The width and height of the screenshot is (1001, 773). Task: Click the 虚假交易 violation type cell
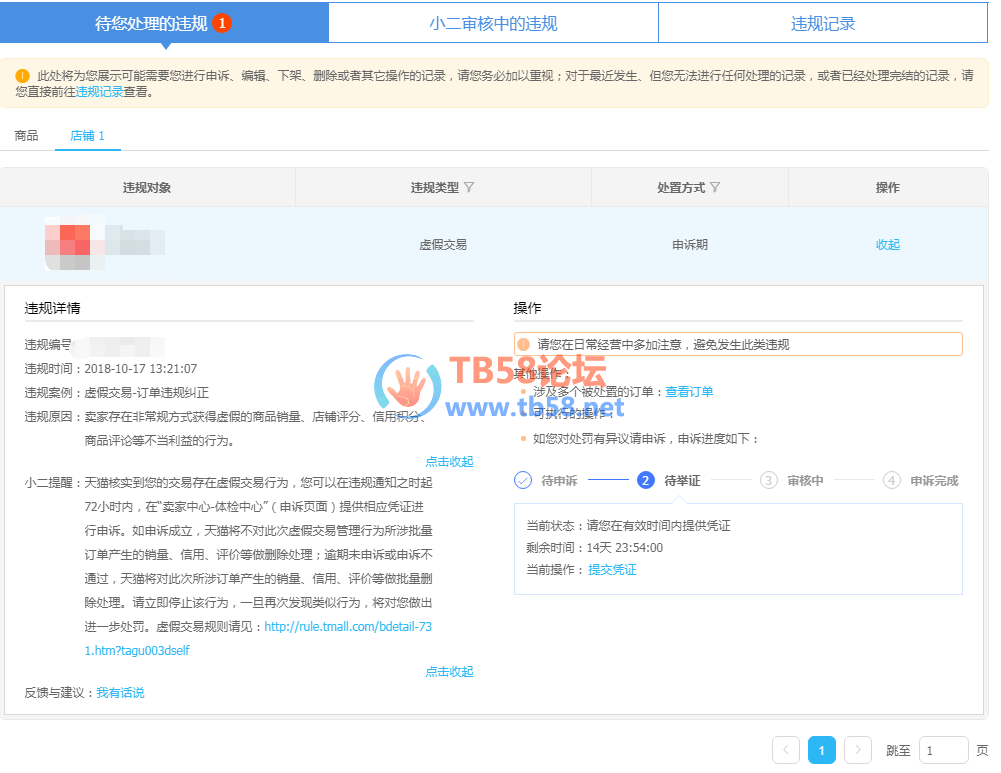(443, 244)
